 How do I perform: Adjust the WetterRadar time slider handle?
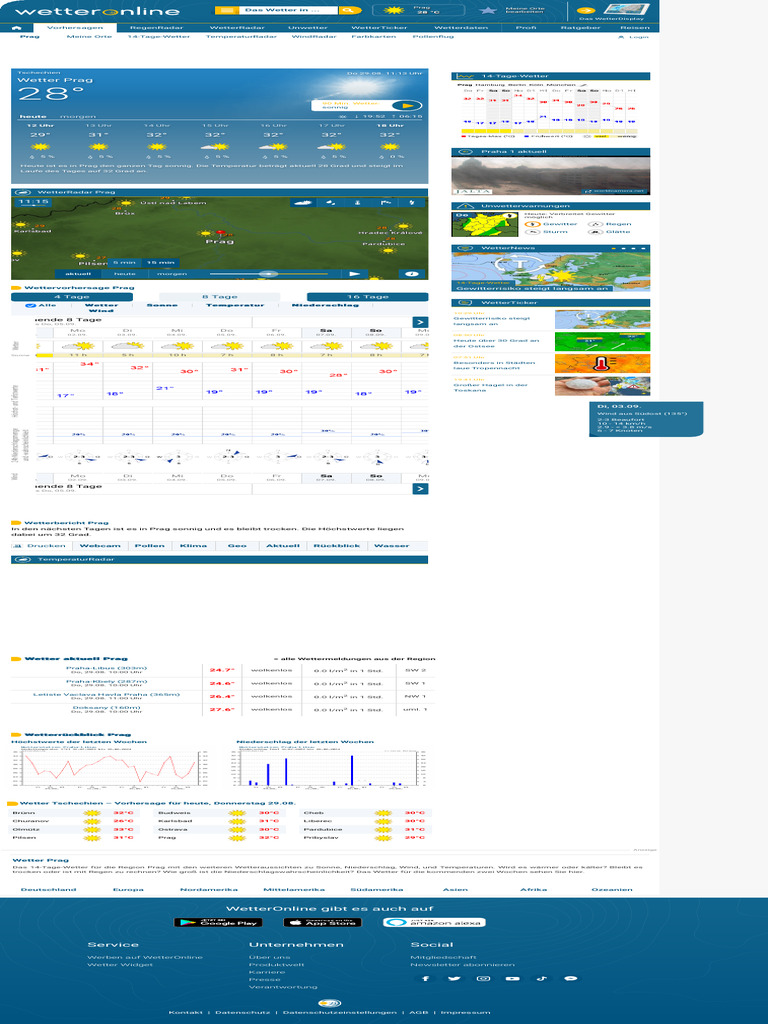[268, 274]
